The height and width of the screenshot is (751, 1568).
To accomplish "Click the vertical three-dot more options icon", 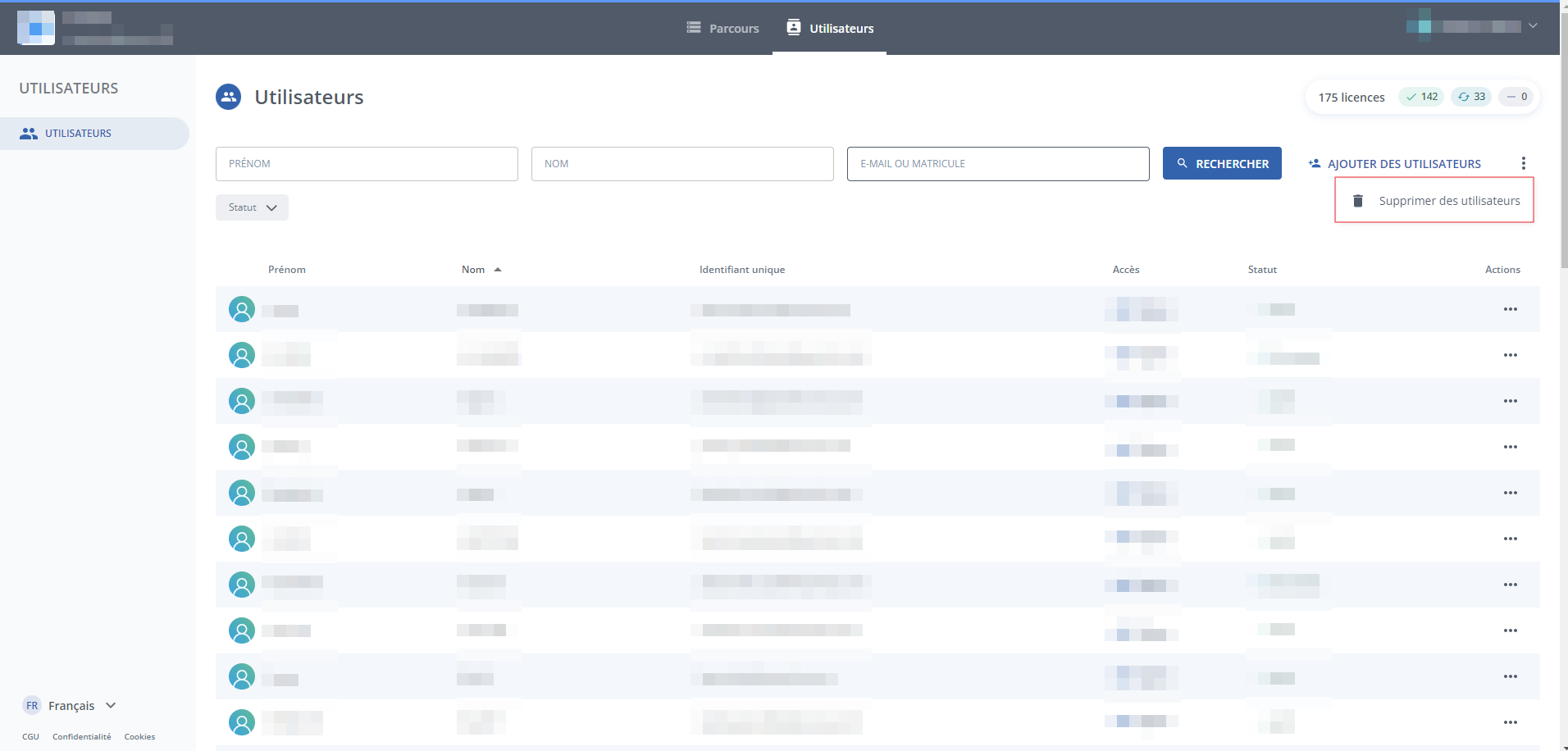I will coord(1523,163).
